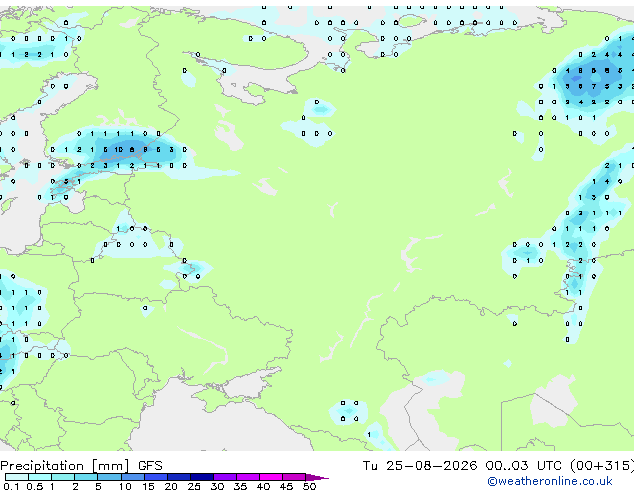The width and height of the screenshot is (634, 490).
Task: Select the 5–10 mm legend color swatch
Action: 109,477
